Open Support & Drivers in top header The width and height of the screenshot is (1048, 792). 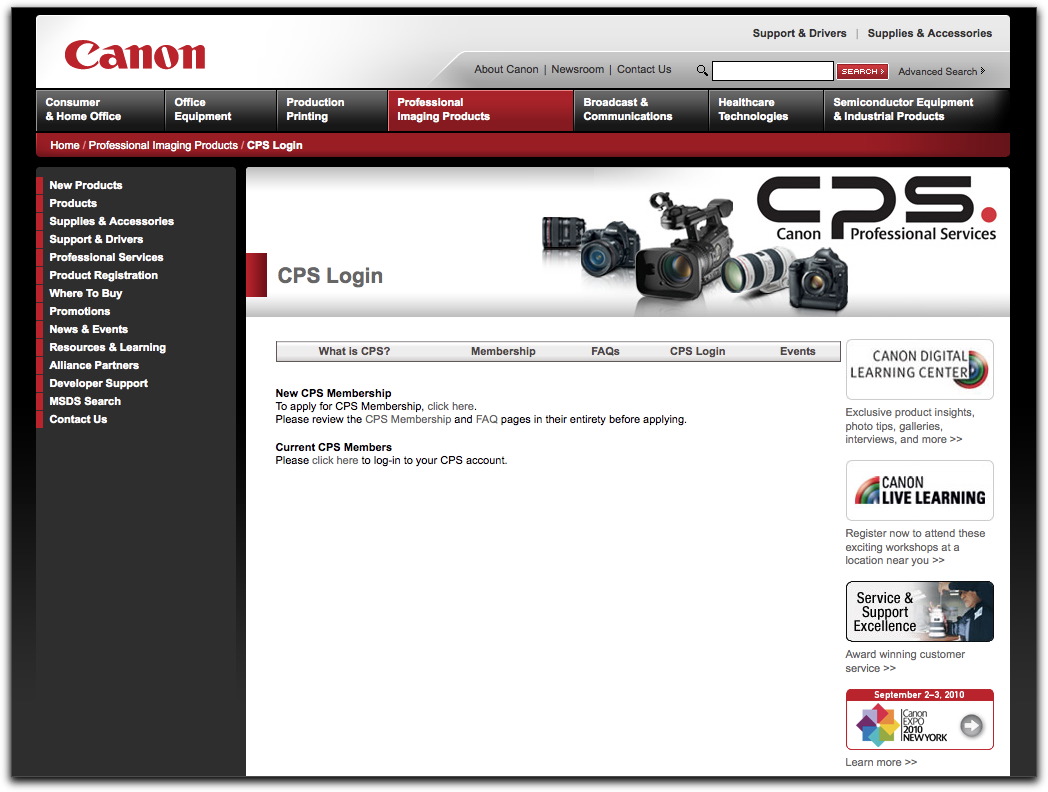pyautogui.click(x=799, y=33)
